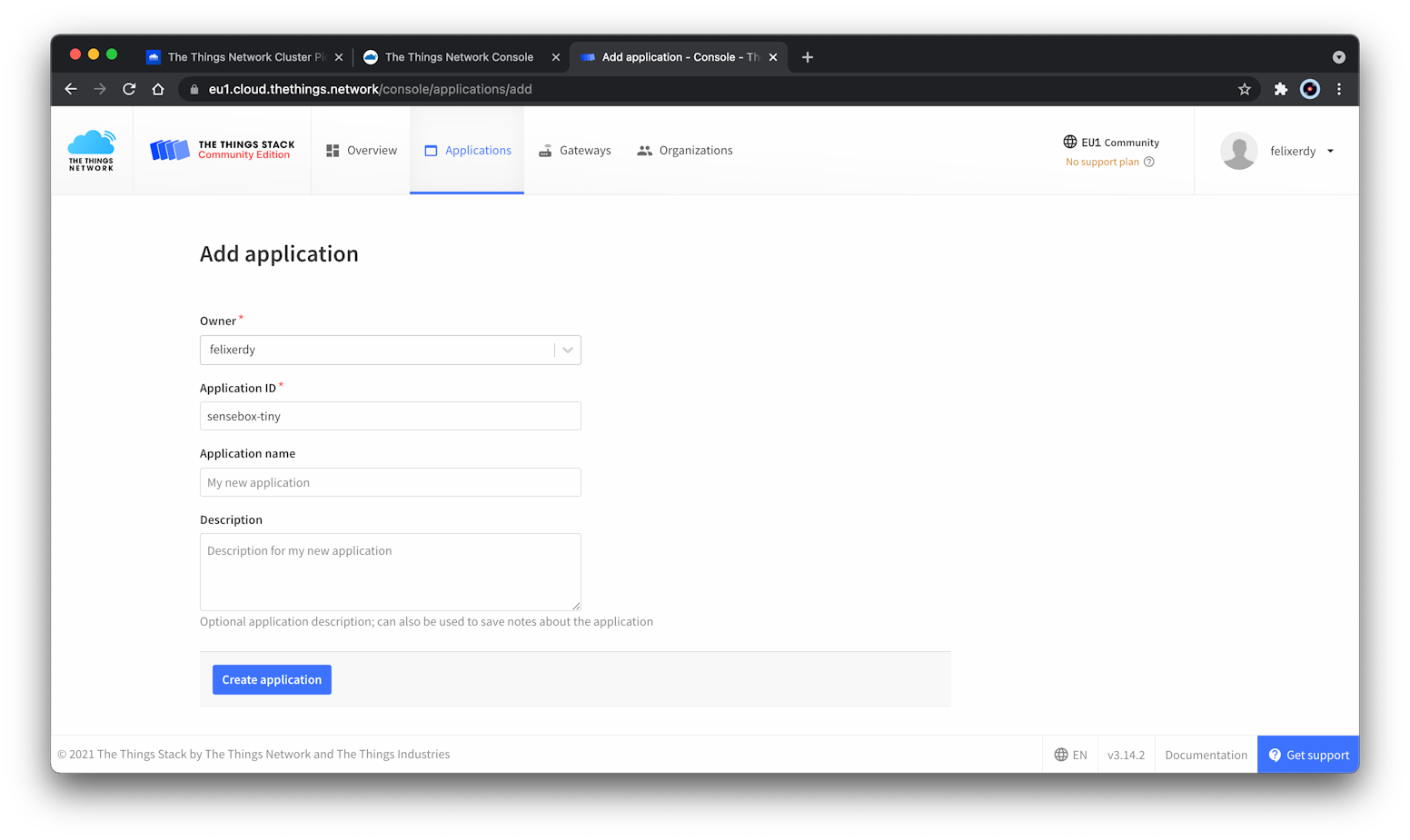Click the EU1 Community cluster globe icon
This screenshot has width=1410, height=840.
click(1070, 142)
